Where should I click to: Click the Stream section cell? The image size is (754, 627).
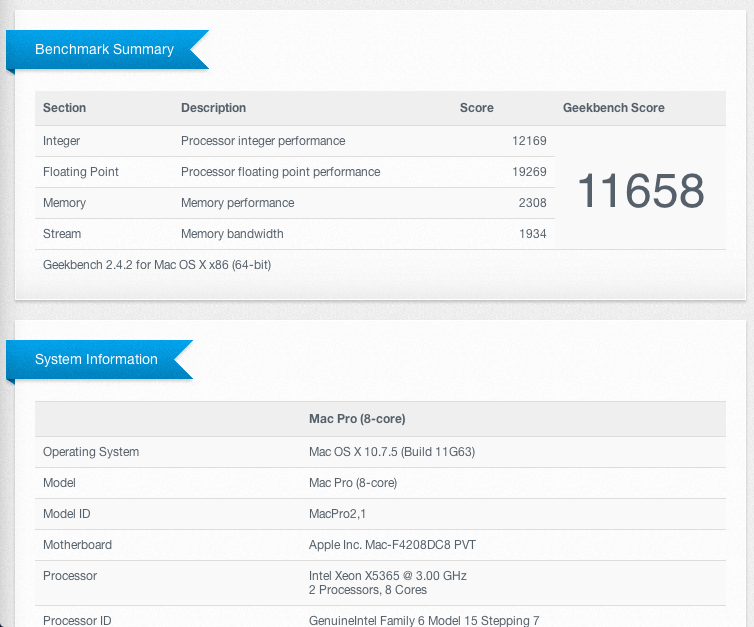62,234
